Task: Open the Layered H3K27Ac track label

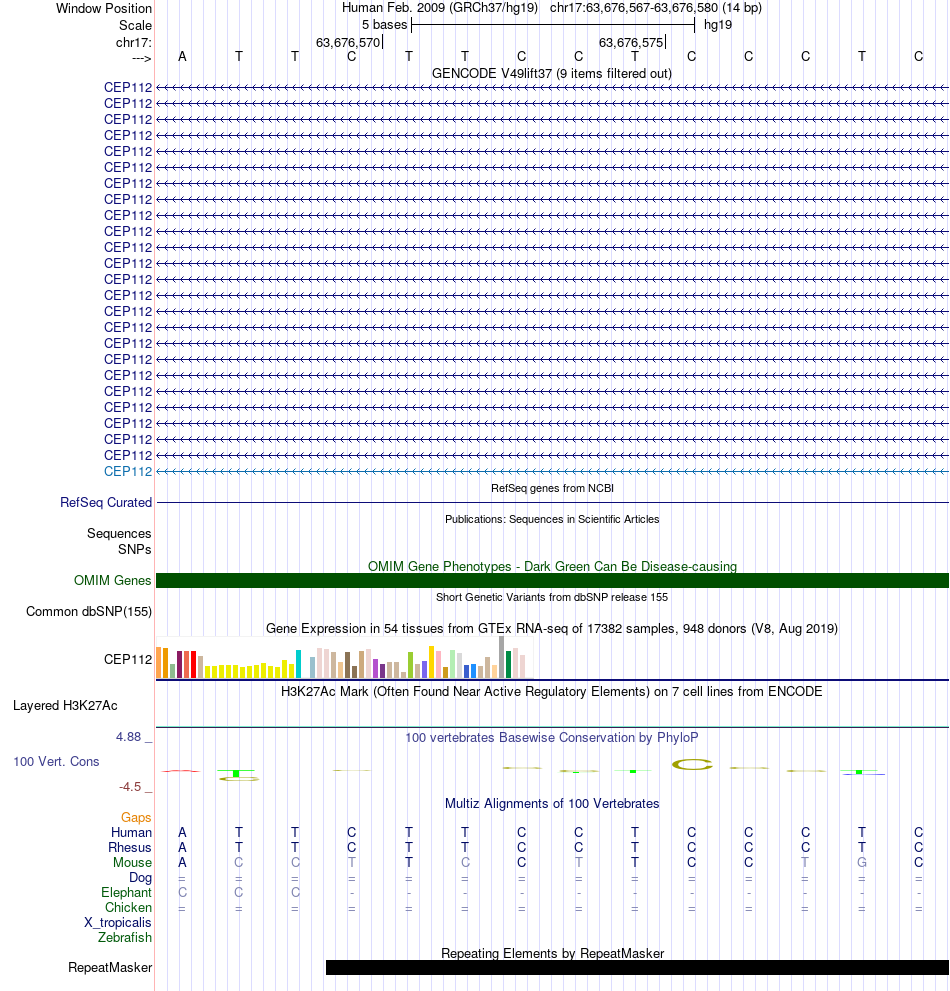Action: 65,705
